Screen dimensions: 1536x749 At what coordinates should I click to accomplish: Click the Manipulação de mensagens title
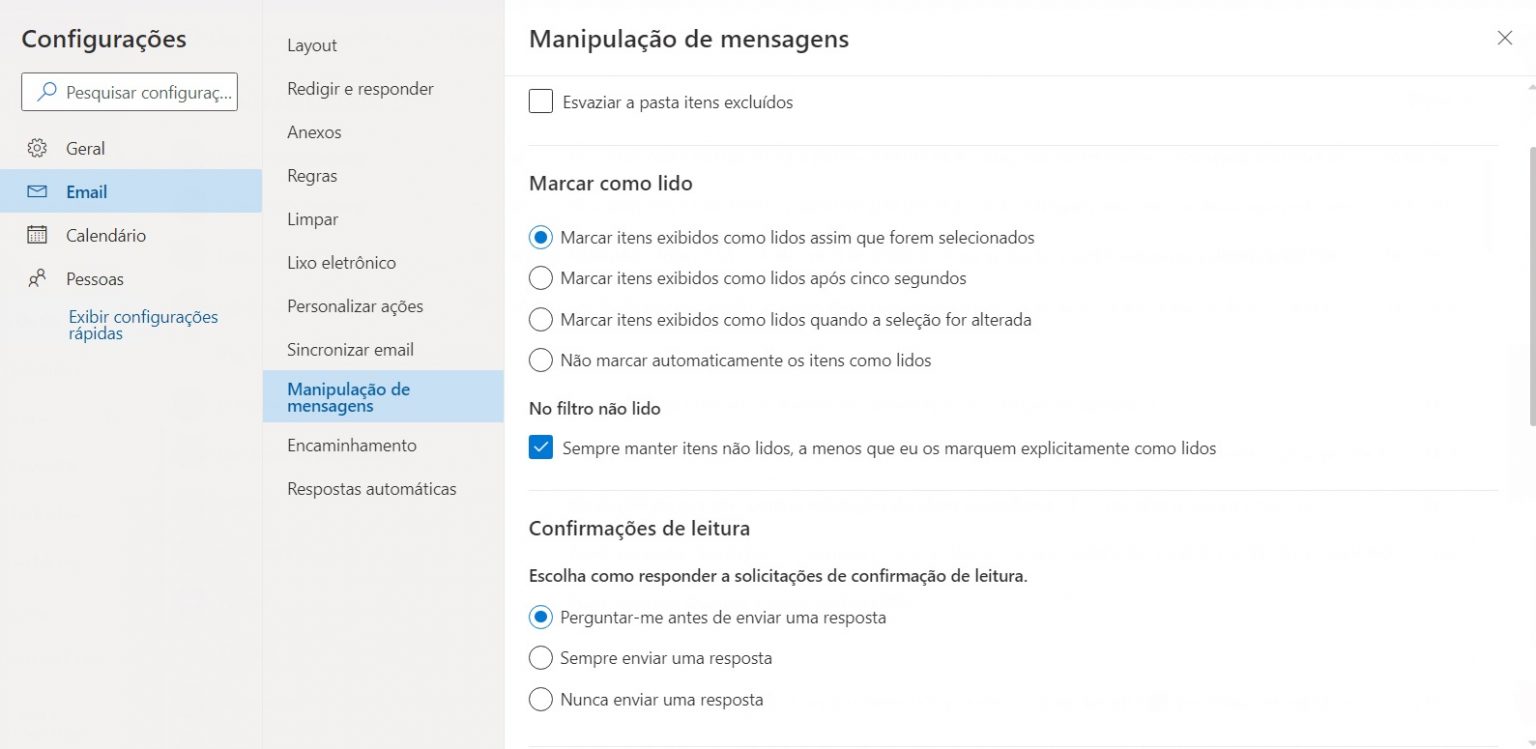pyautogui.click(x=688, y=39)
